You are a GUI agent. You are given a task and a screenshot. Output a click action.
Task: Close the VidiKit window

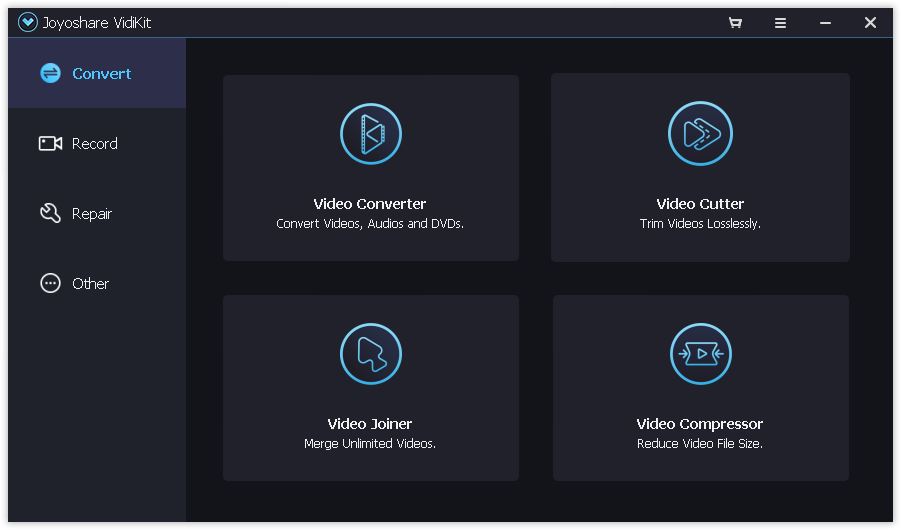pos(870,22)
